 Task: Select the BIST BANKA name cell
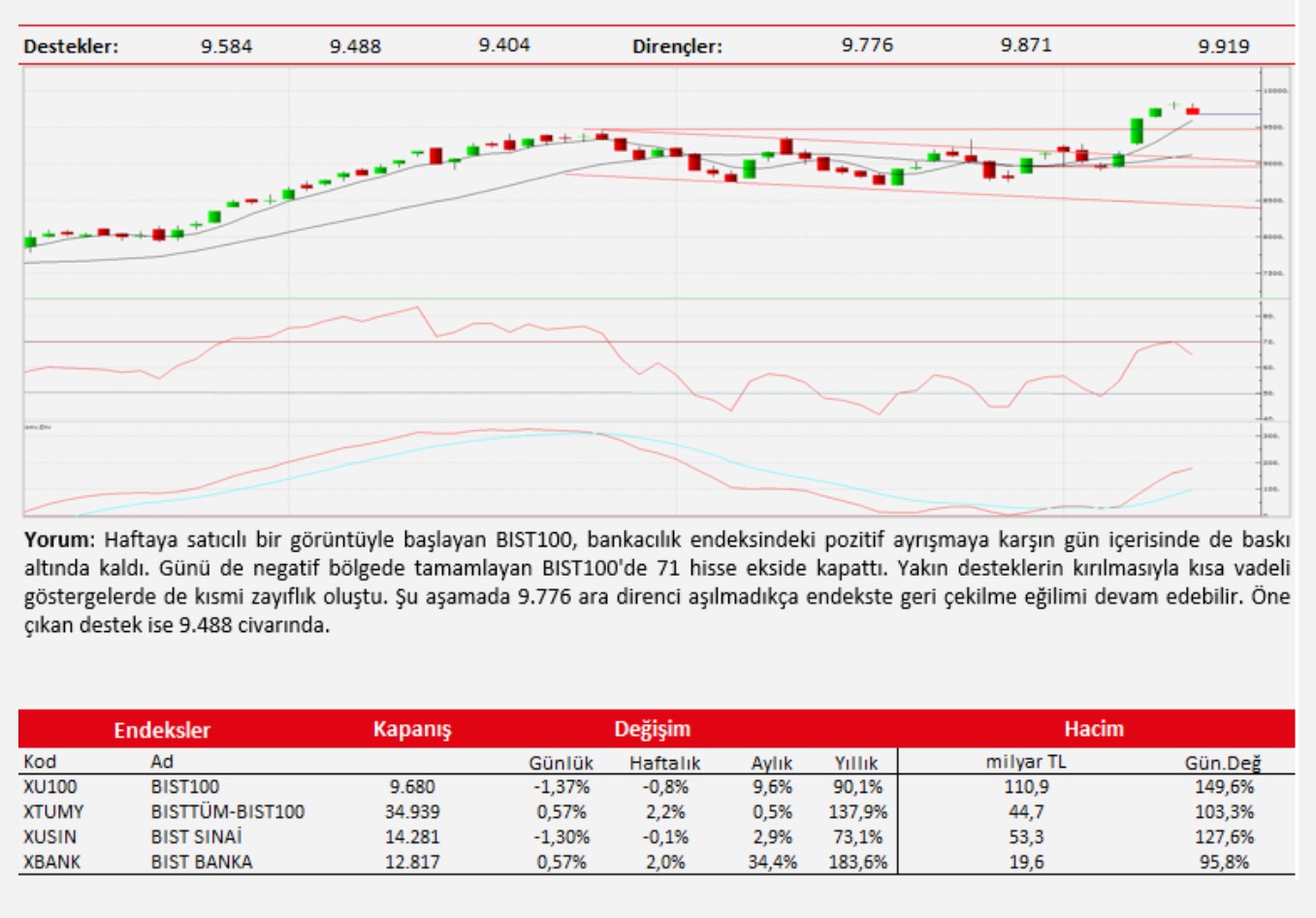point(202,862)
